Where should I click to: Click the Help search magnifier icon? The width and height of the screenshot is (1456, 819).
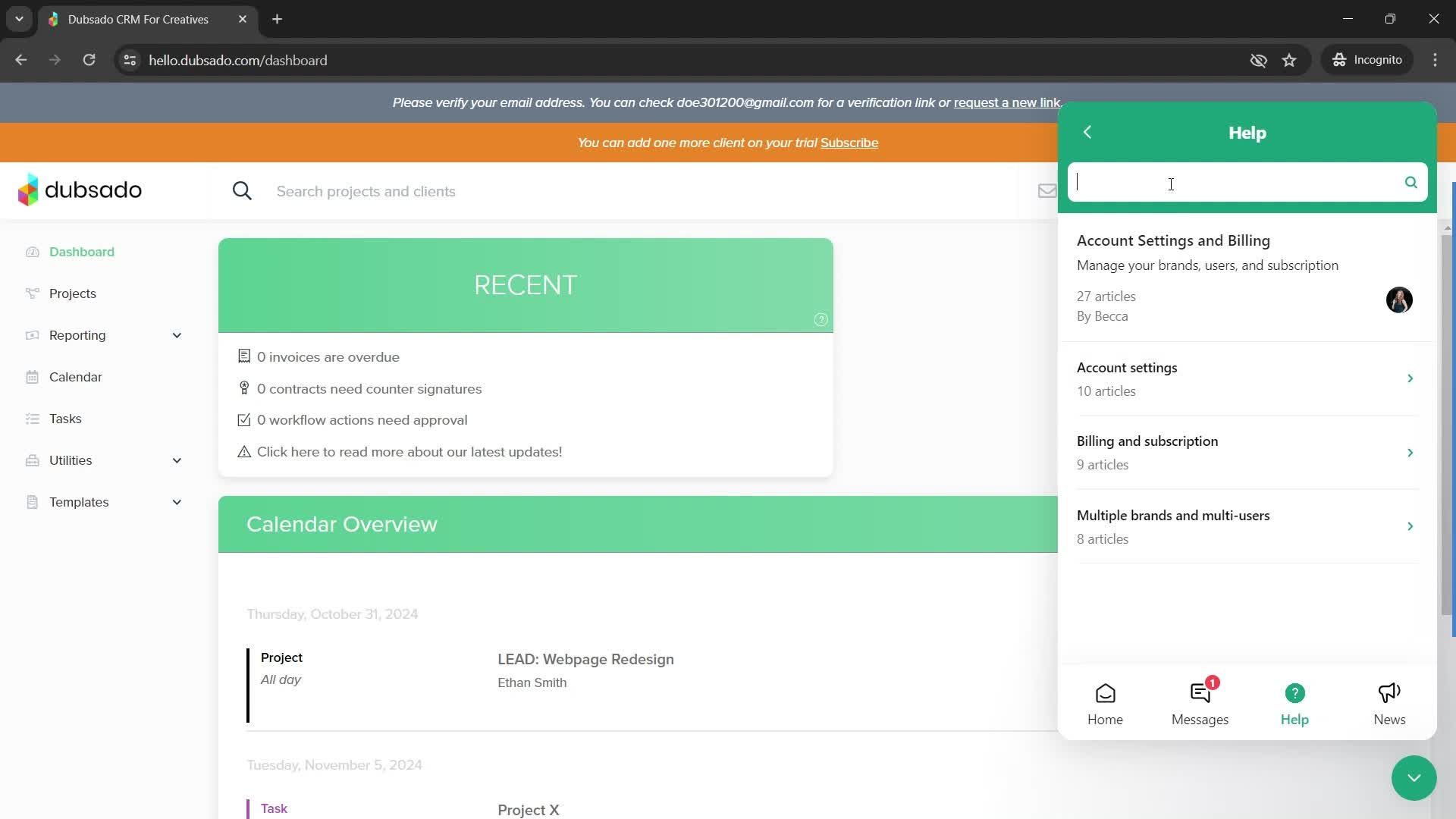pyautogui.click(x=1410, y=183)
